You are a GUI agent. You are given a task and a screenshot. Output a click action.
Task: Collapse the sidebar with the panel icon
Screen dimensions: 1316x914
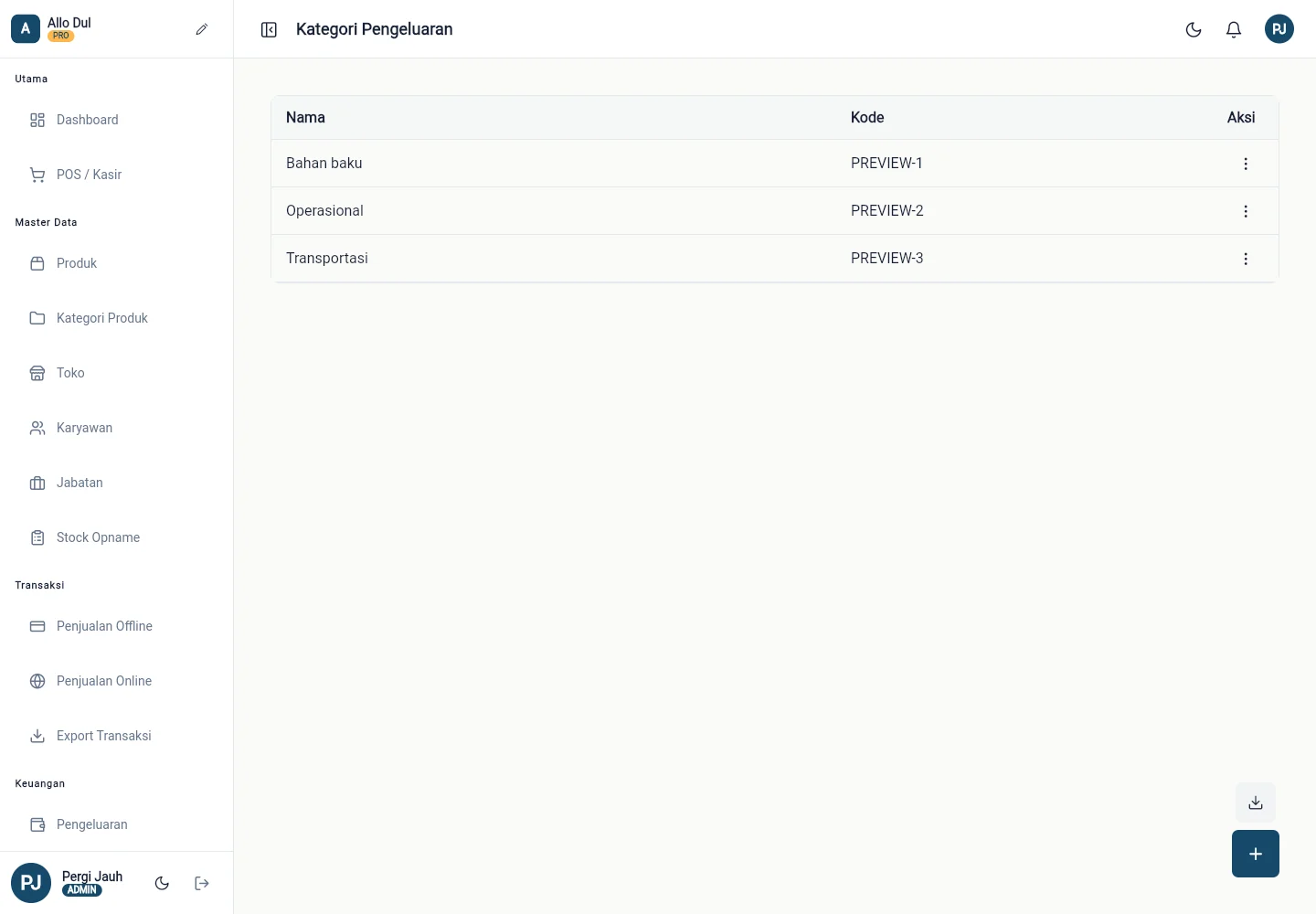(x=269, y=29)
